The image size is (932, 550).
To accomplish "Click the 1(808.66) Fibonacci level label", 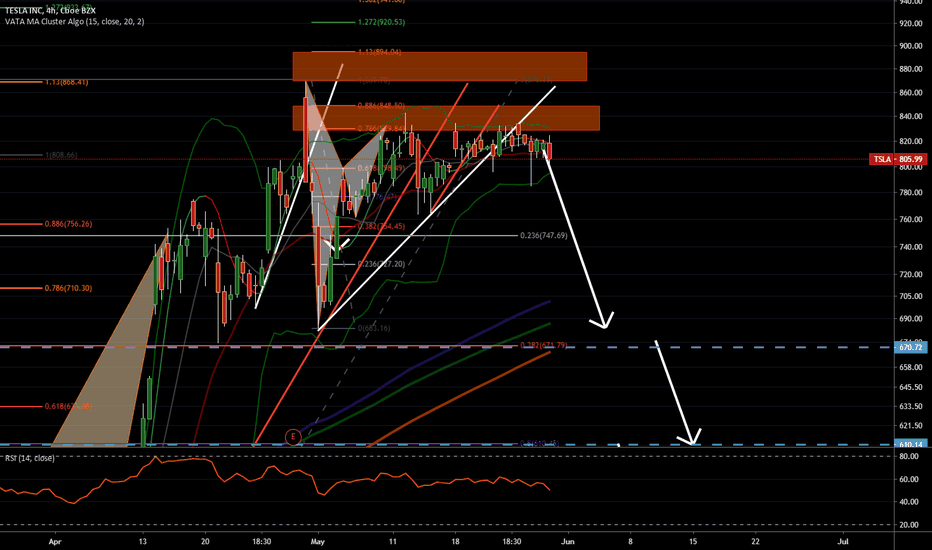I will point(61,155).
